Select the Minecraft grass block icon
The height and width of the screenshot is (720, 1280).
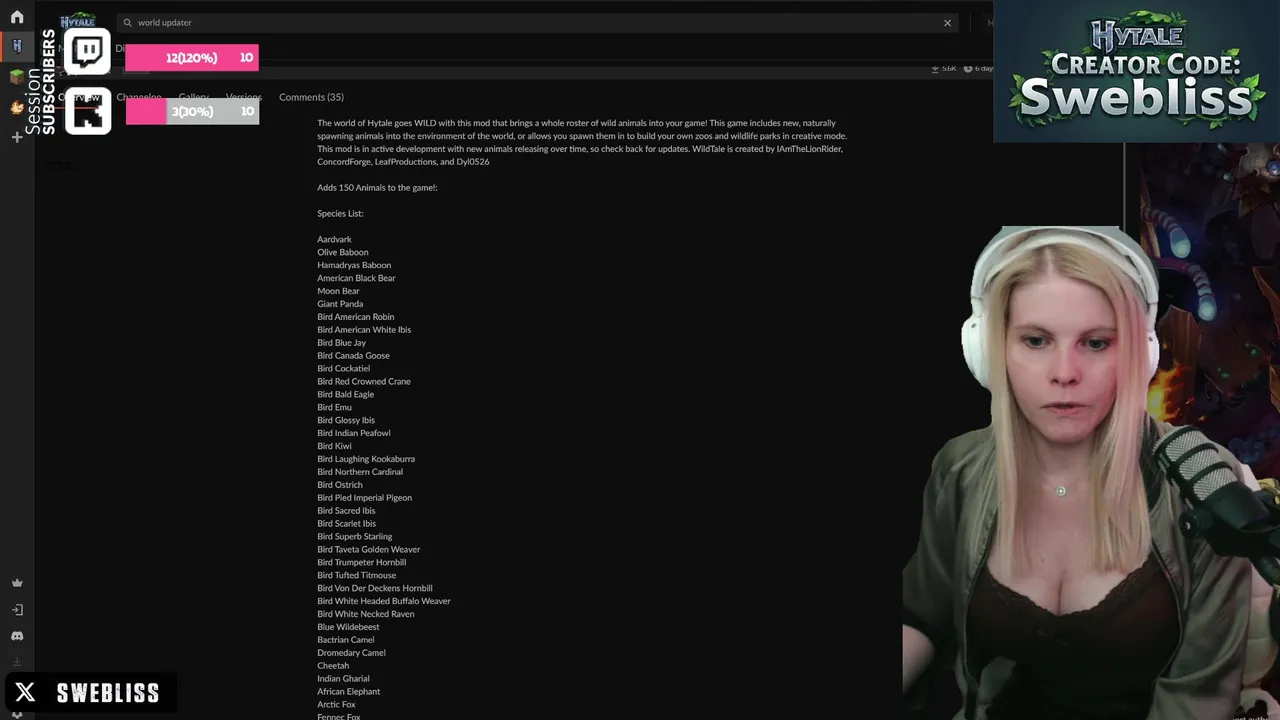coord(17,77)
